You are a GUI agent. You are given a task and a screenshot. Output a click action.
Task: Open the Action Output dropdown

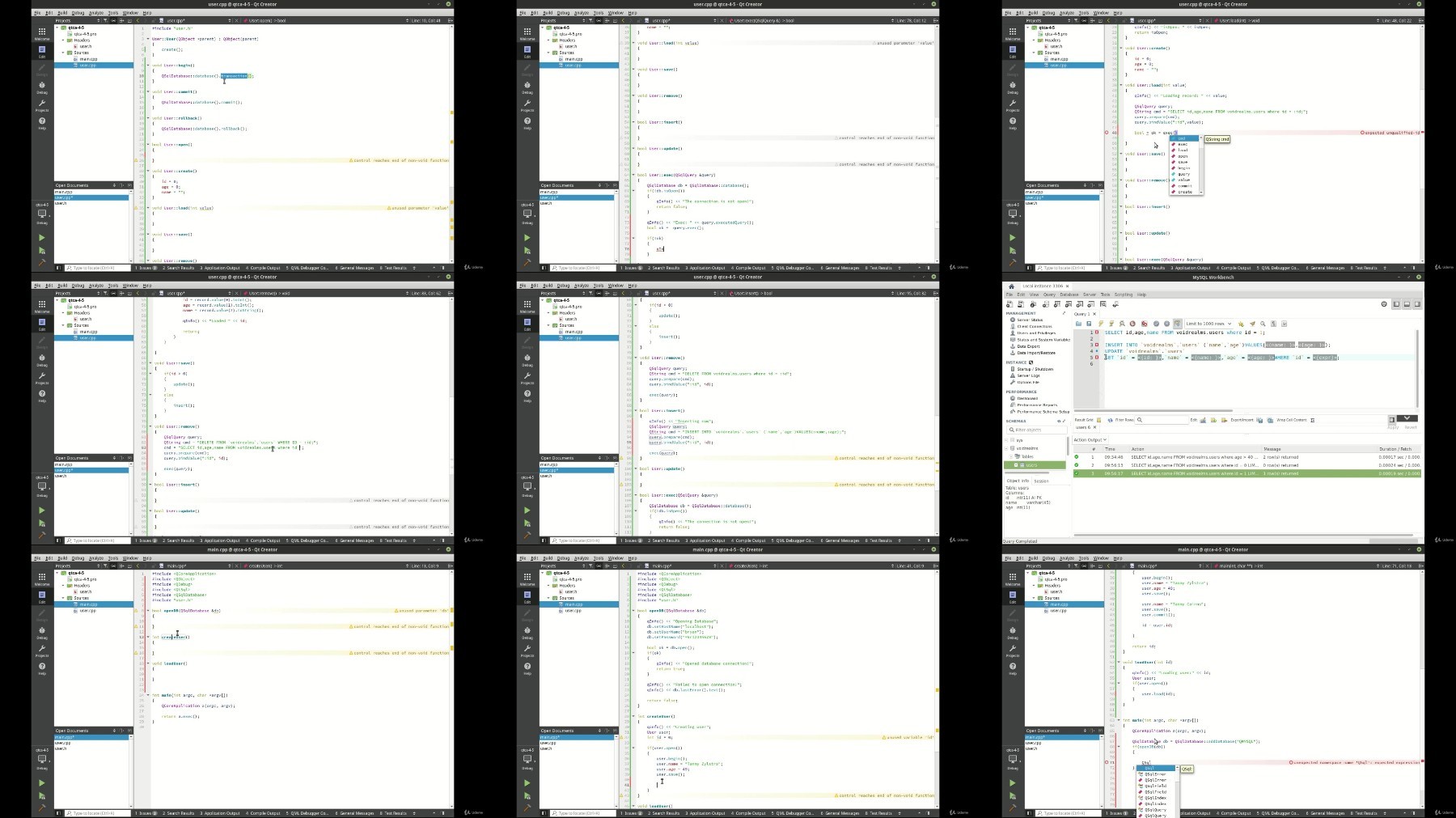1090,440
